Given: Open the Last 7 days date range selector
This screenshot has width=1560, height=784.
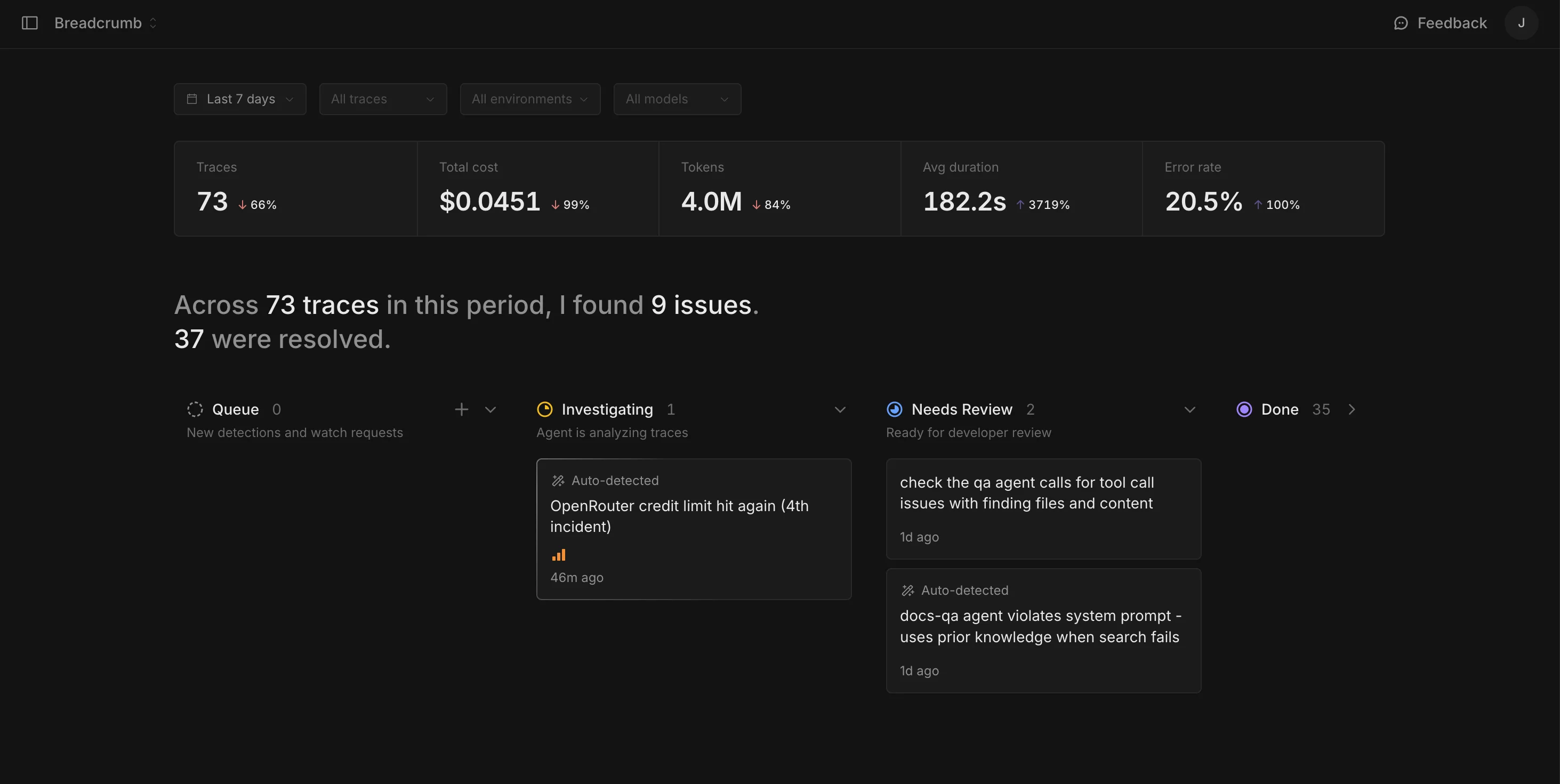Looking at the screenshot, I should (x=239, y=99).
